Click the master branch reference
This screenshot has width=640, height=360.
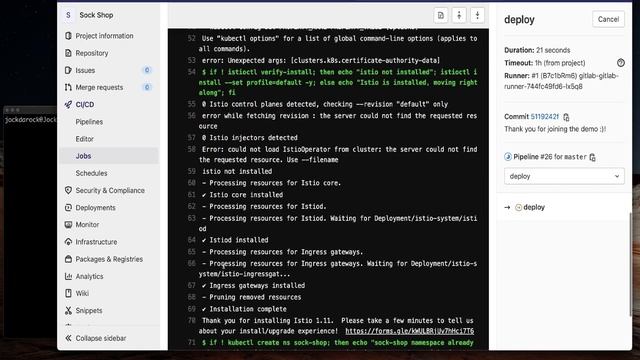575,157
